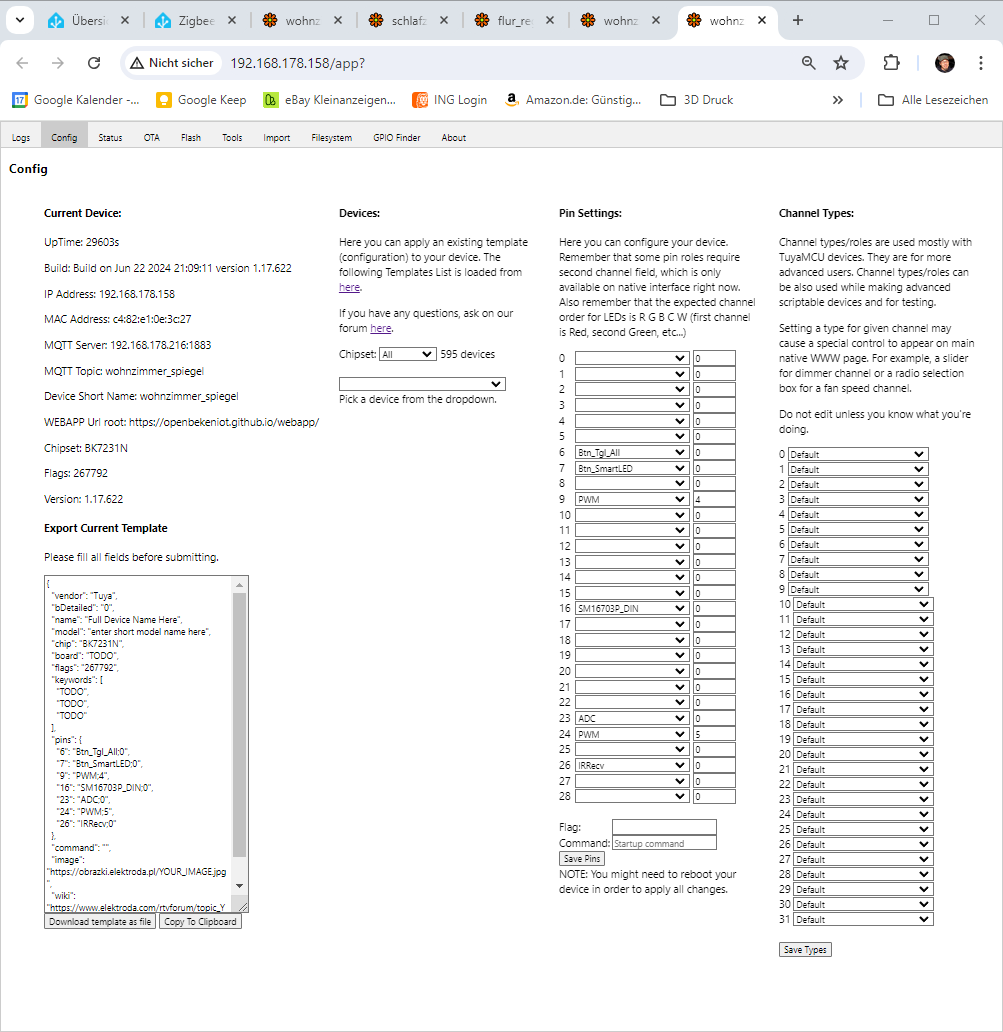The height and width of the screenshot is (1032, 1003).
Task: Click pin 9 channel value field
Action: tap(714, 500)
